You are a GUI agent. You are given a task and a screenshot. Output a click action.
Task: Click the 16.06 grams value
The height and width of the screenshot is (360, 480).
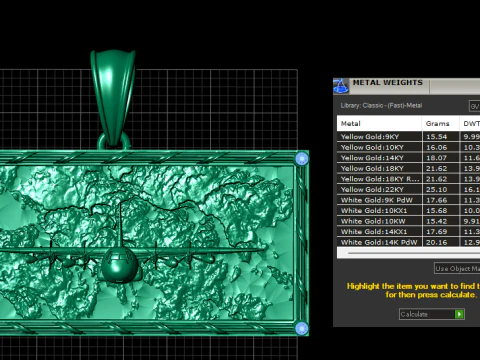(436, 147)
